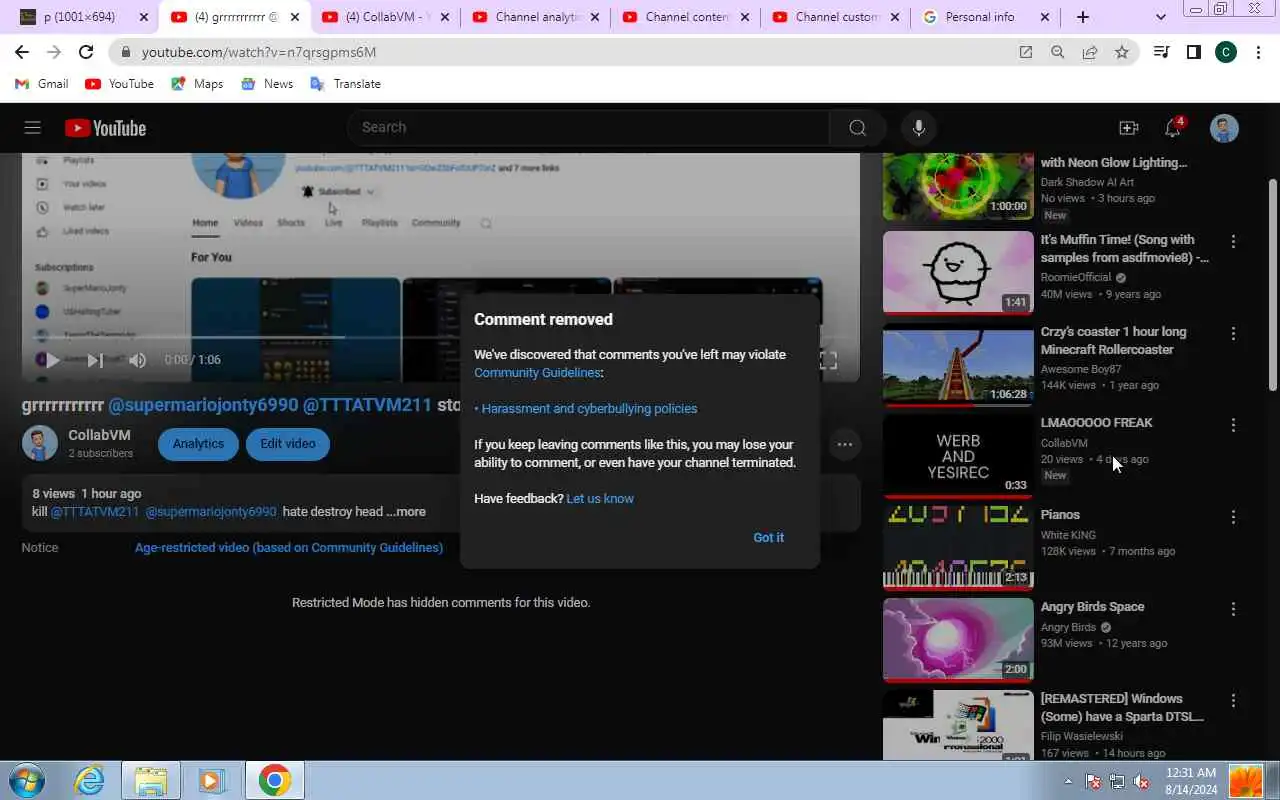This screenshot has height=800, width=1280.
Task: Open the Chrome three-dot menu
Action: [1258, 52]
